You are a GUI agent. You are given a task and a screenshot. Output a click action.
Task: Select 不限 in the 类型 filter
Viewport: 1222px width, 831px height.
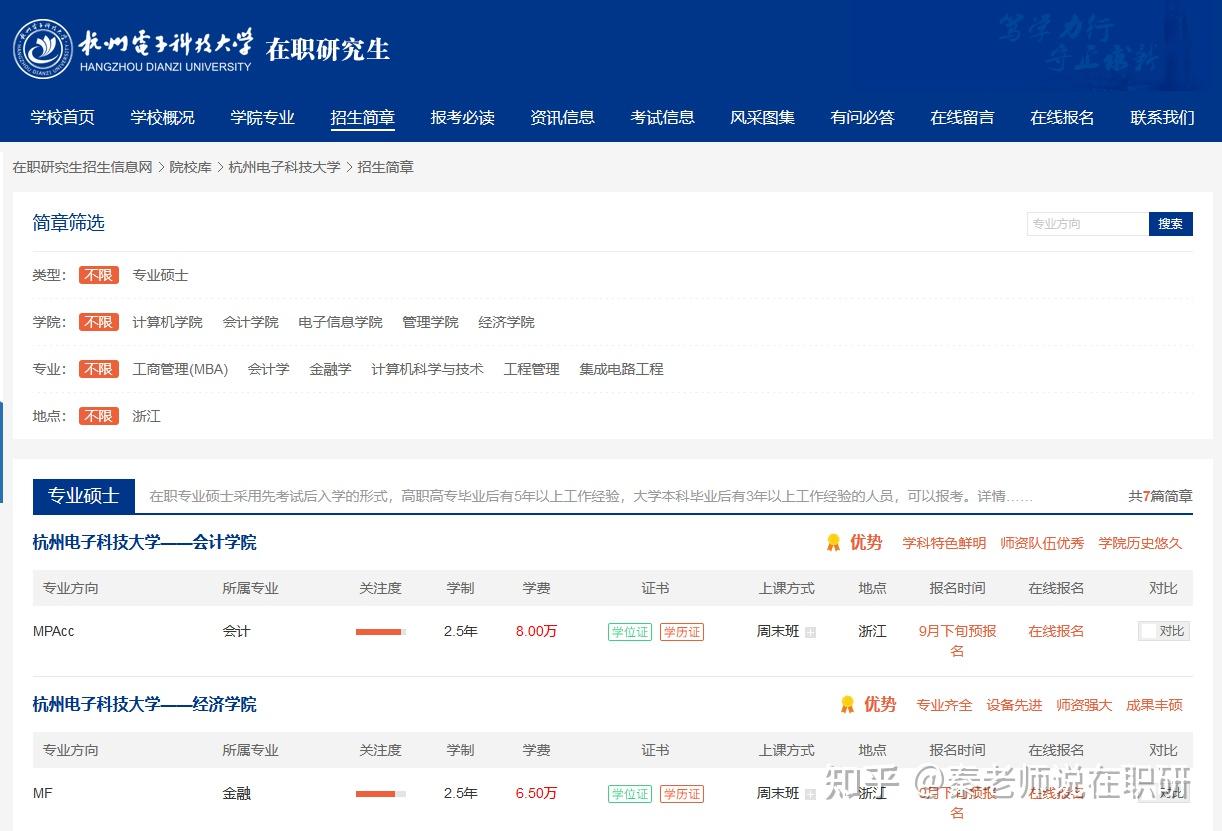point(99,275)
